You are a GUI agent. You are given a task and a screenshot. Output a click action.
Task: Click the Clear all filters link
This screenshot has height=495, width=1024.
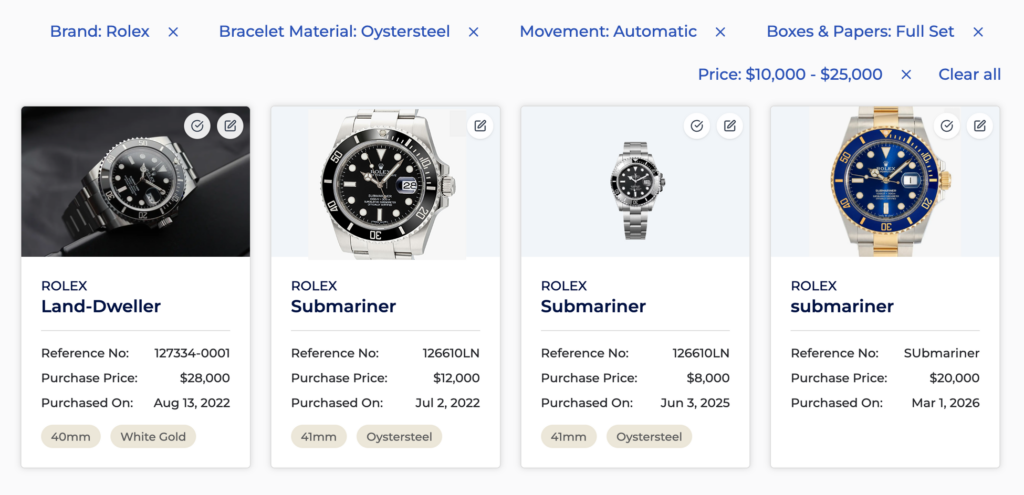tap(969, 75)
